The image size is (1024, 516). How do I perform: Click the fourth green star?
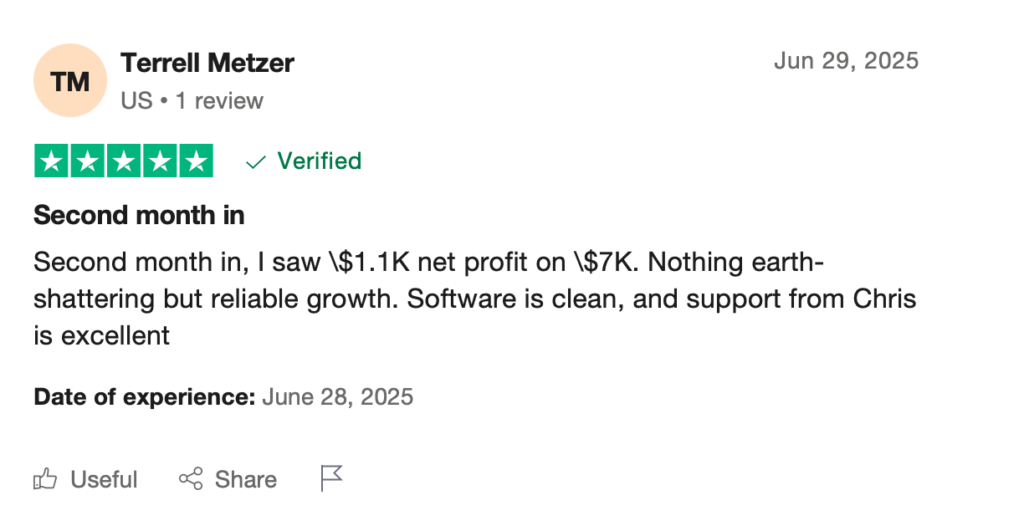(160, 161)
